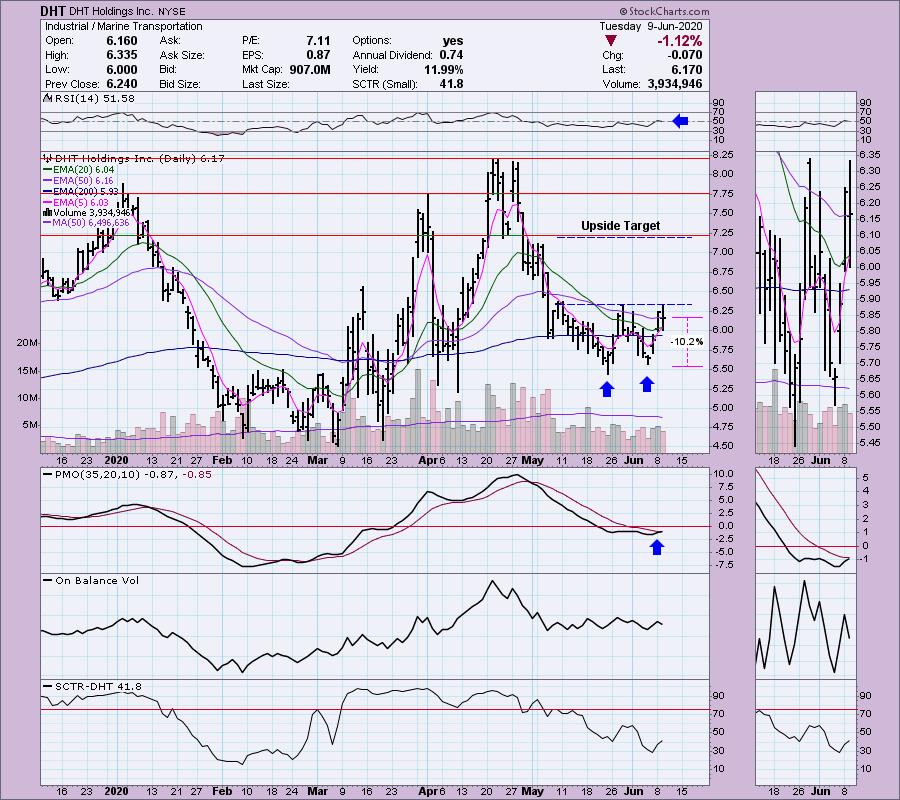Viewport: 900px width, 800px height.
Task: Click the pink EMA(5) legend line swatch
Action: (x=47, y=203)
